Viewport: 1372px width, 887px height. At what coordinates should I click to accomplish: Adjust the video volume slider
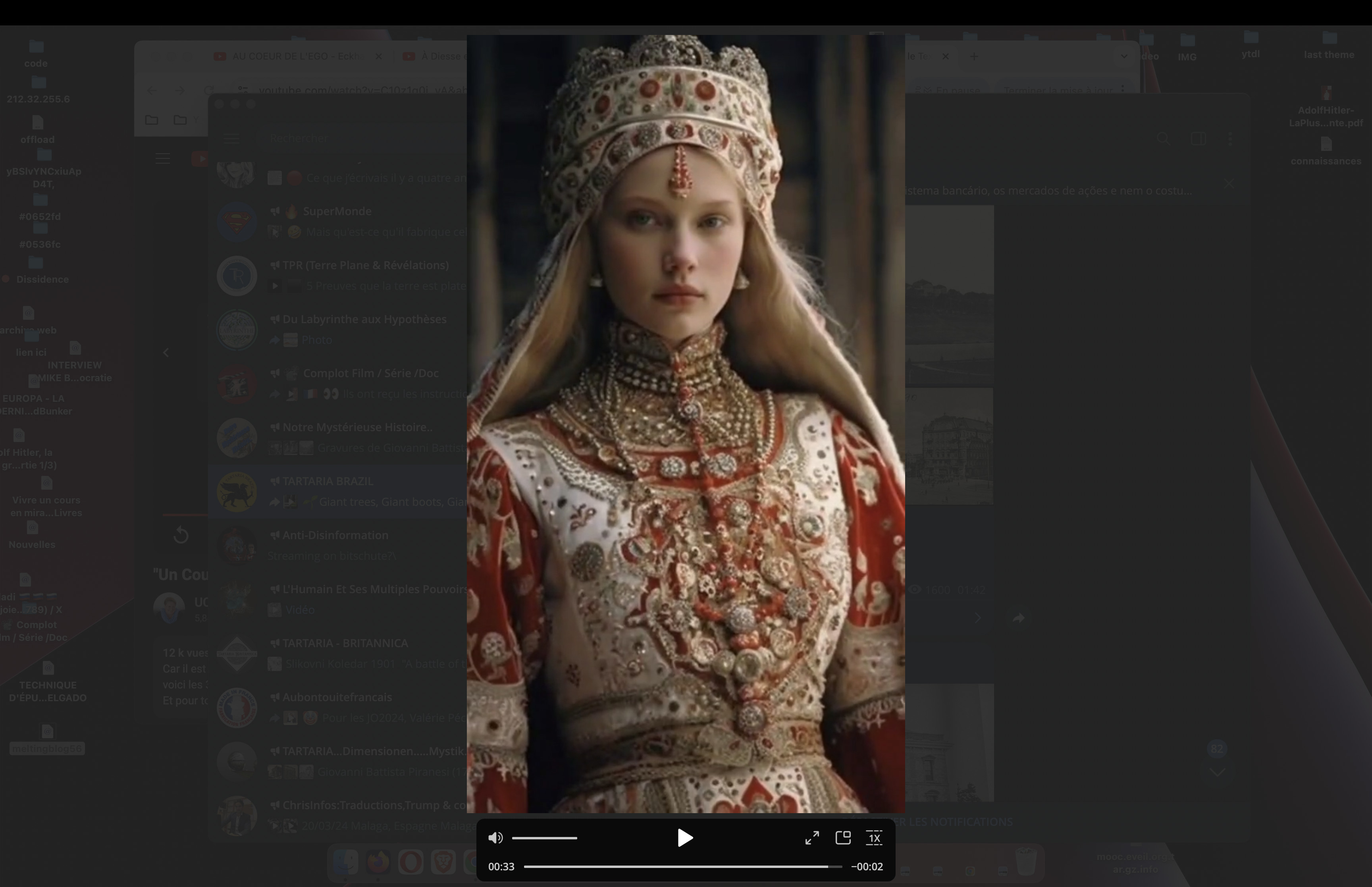[x=544, y=838]
